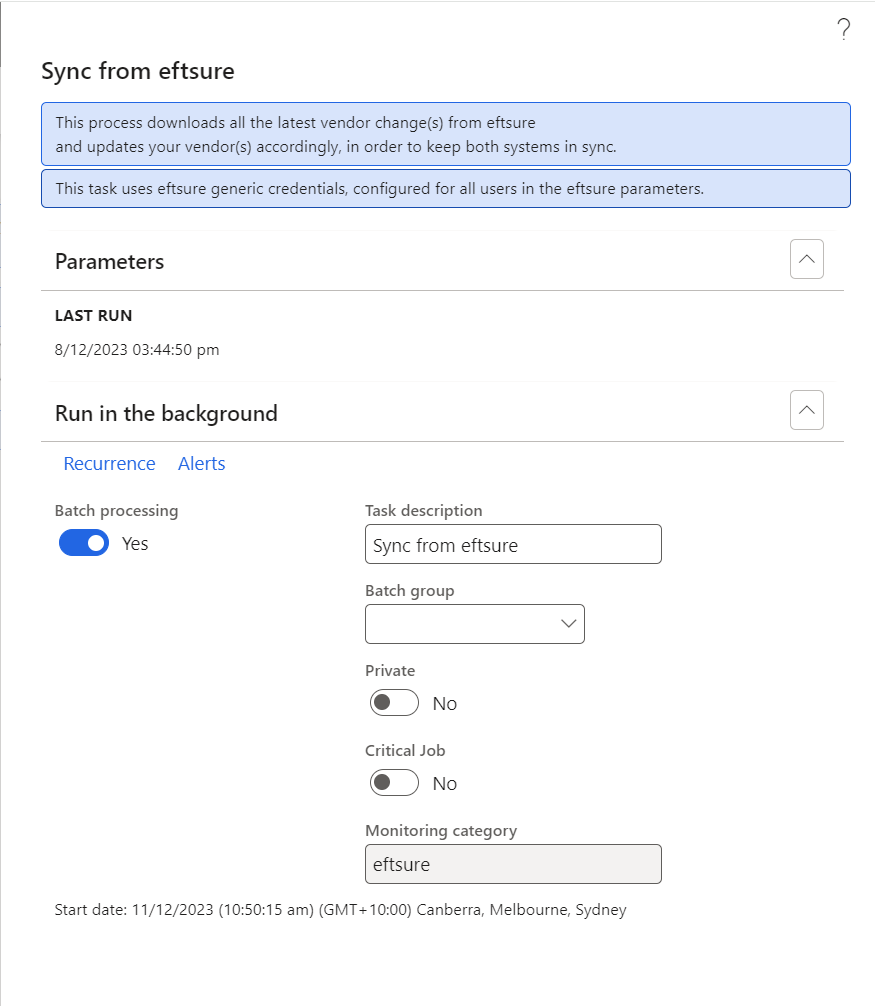This screenshot has height=1006, width=875.
Task: Select the last run timestamp value
Action: (137, 350)
